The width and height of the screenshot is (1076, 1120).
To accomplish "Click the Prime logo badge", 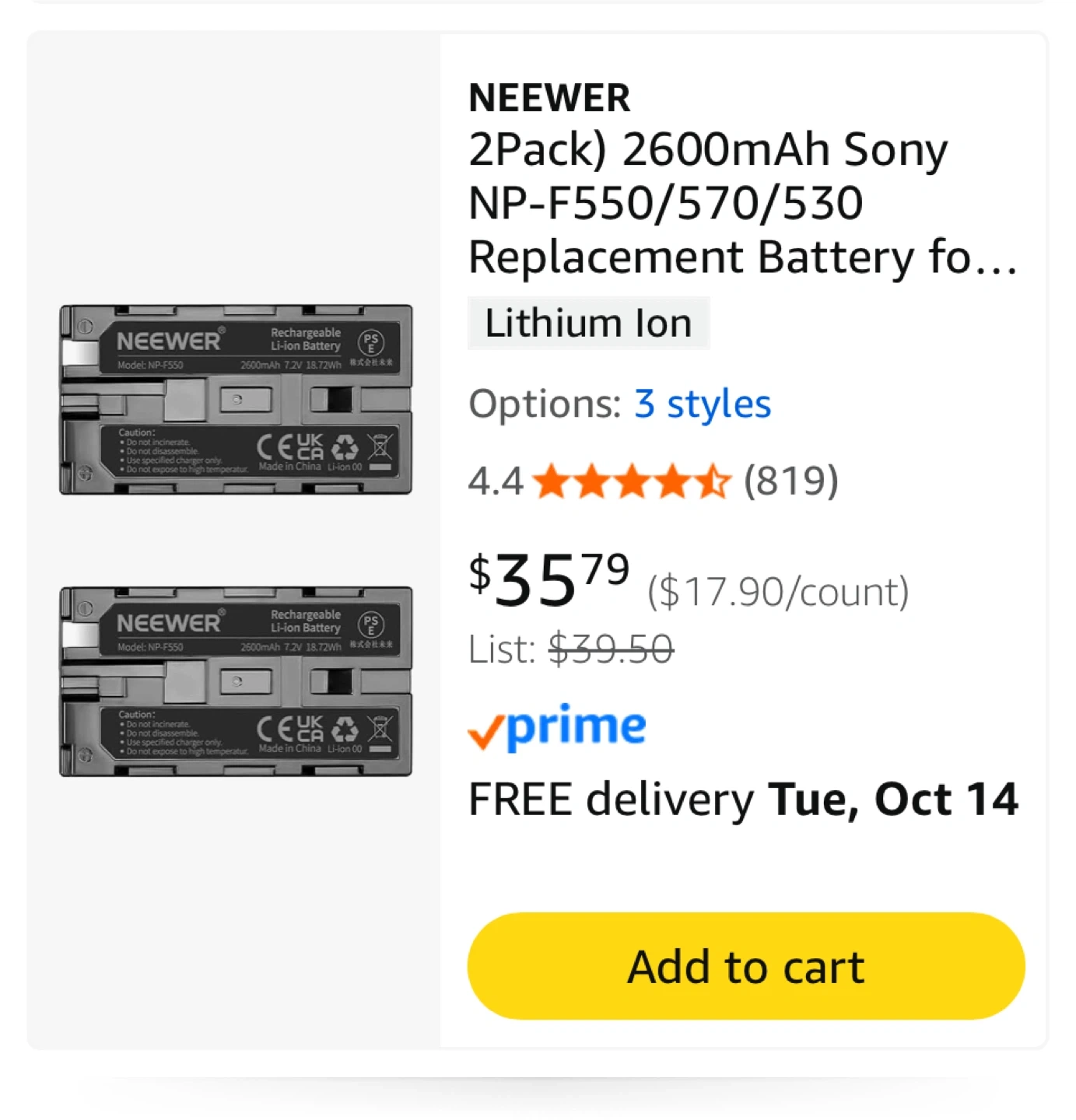I will (x=576, y=726).
